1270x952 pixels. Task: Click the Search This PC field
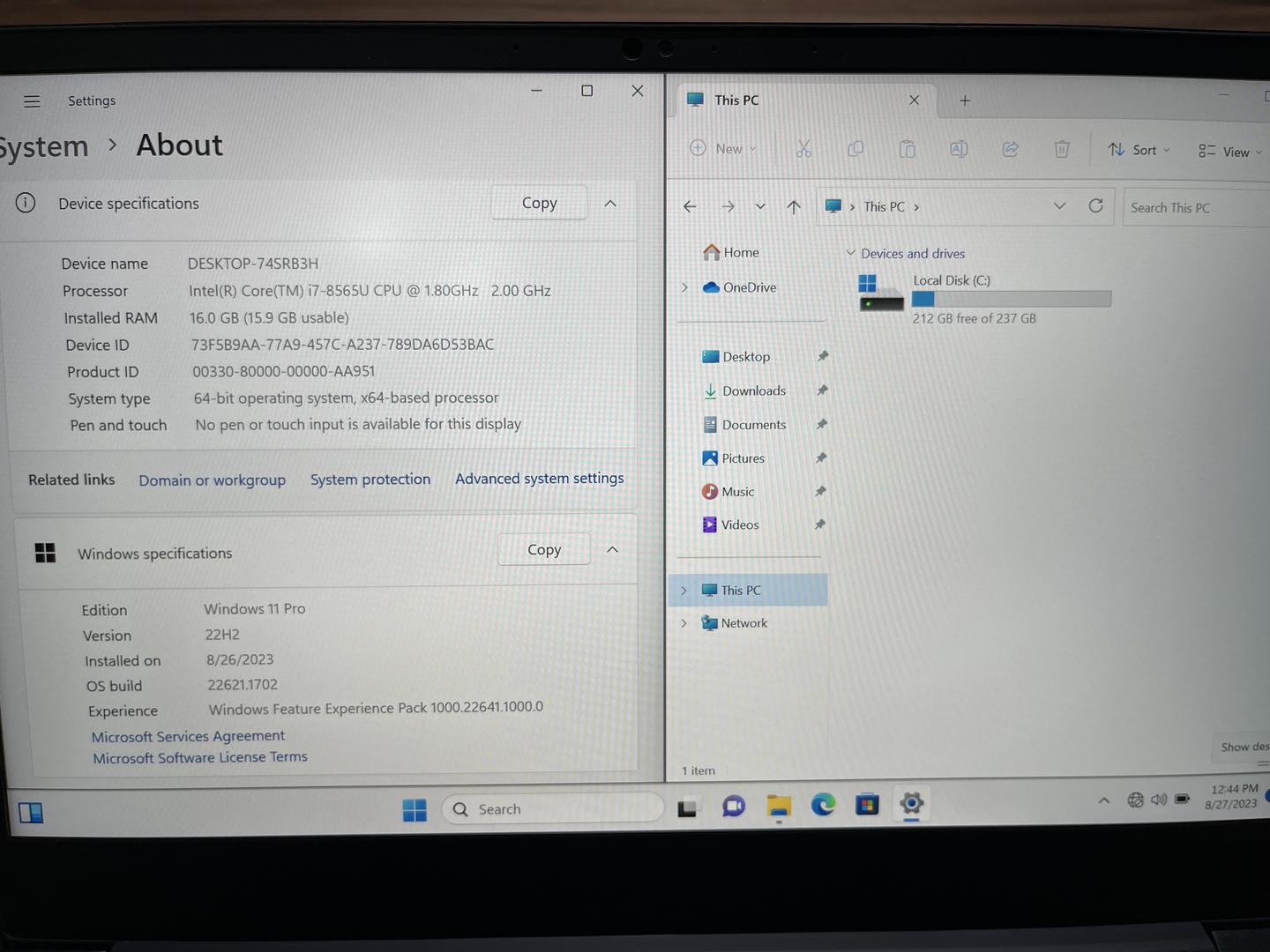(1198, 208)
